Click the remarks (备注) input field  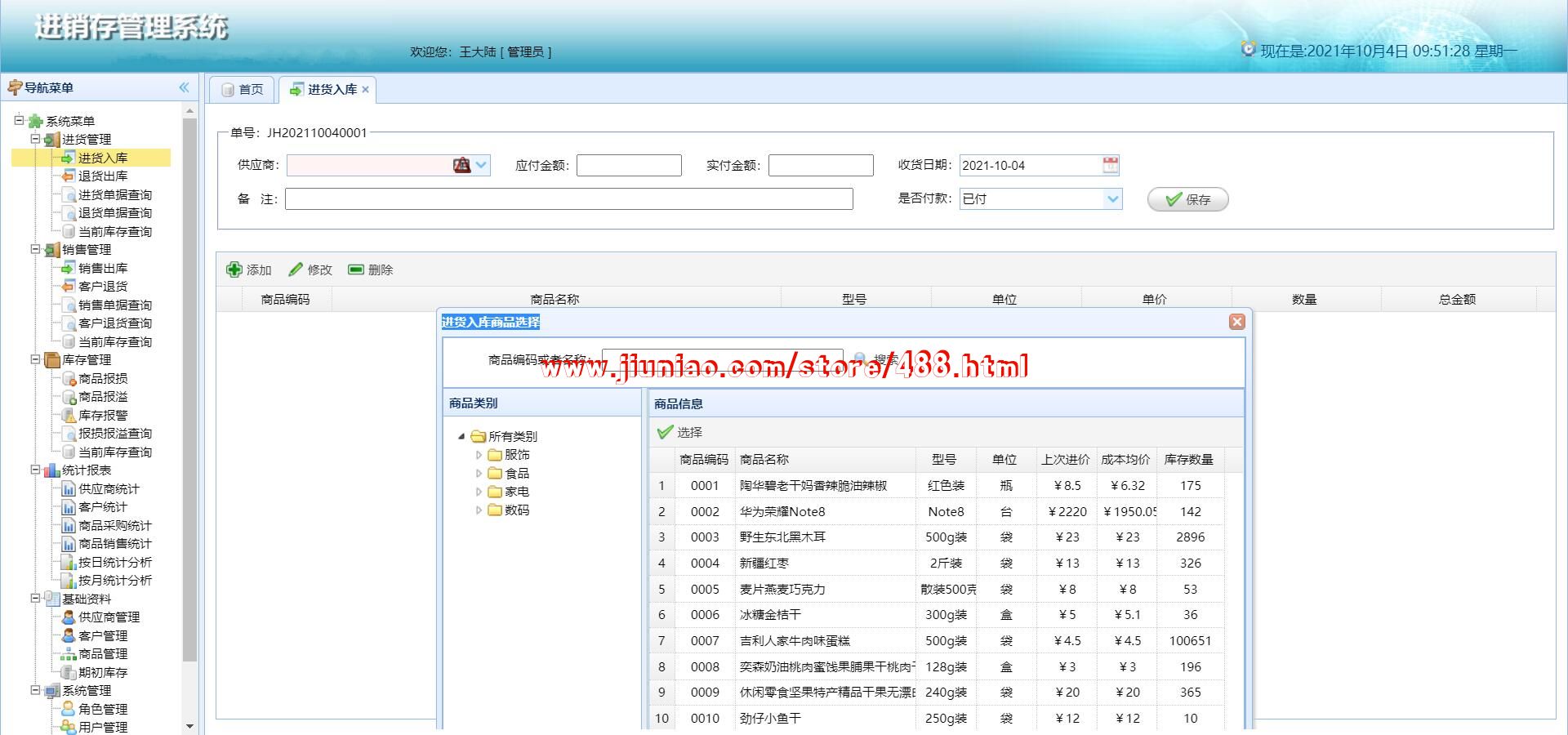(x=568, y=199)
